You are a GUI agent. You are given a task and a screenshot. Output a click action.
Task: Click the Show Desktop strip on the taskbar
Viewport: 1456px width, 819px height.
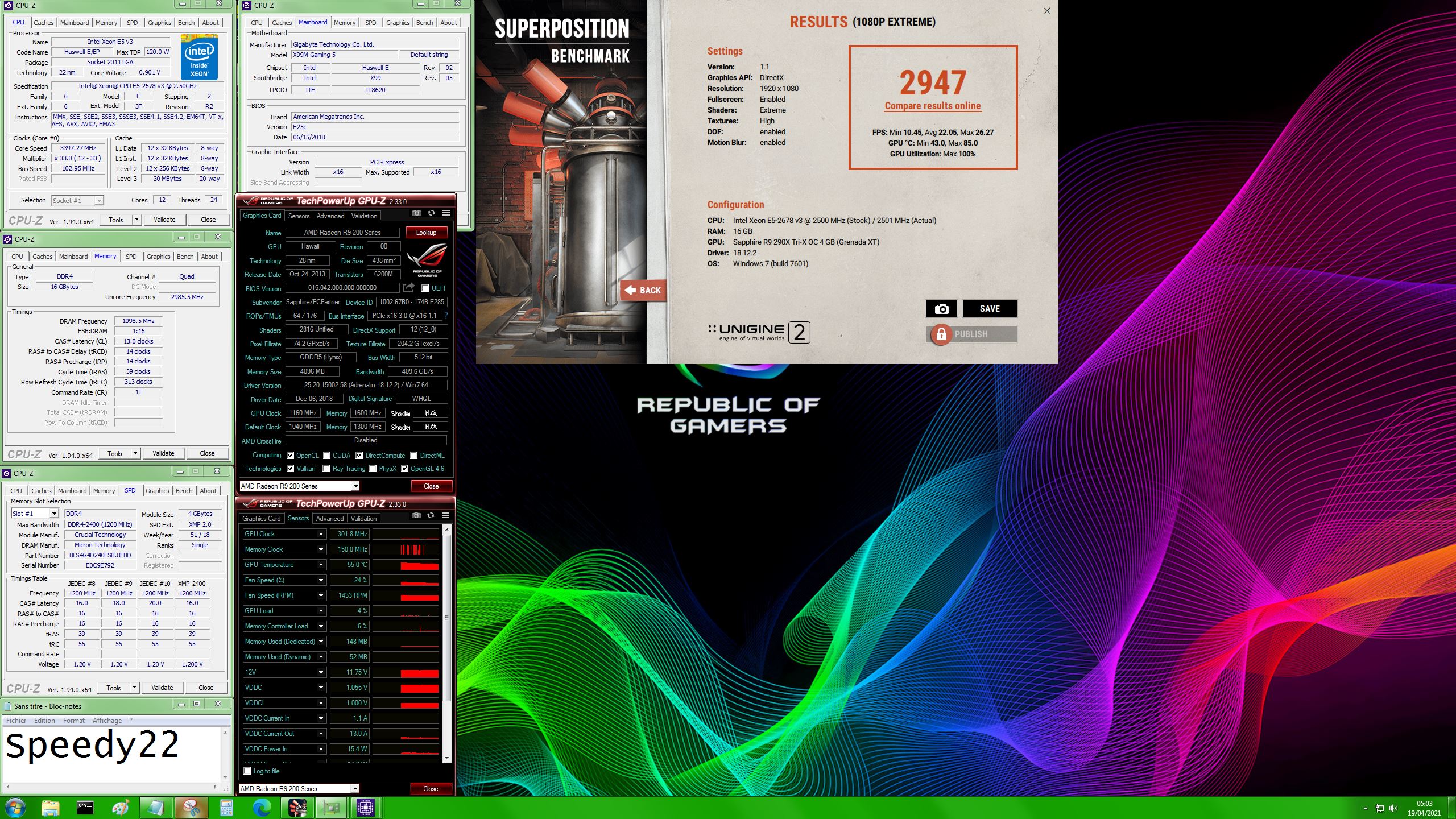[x=1451, y=808]
